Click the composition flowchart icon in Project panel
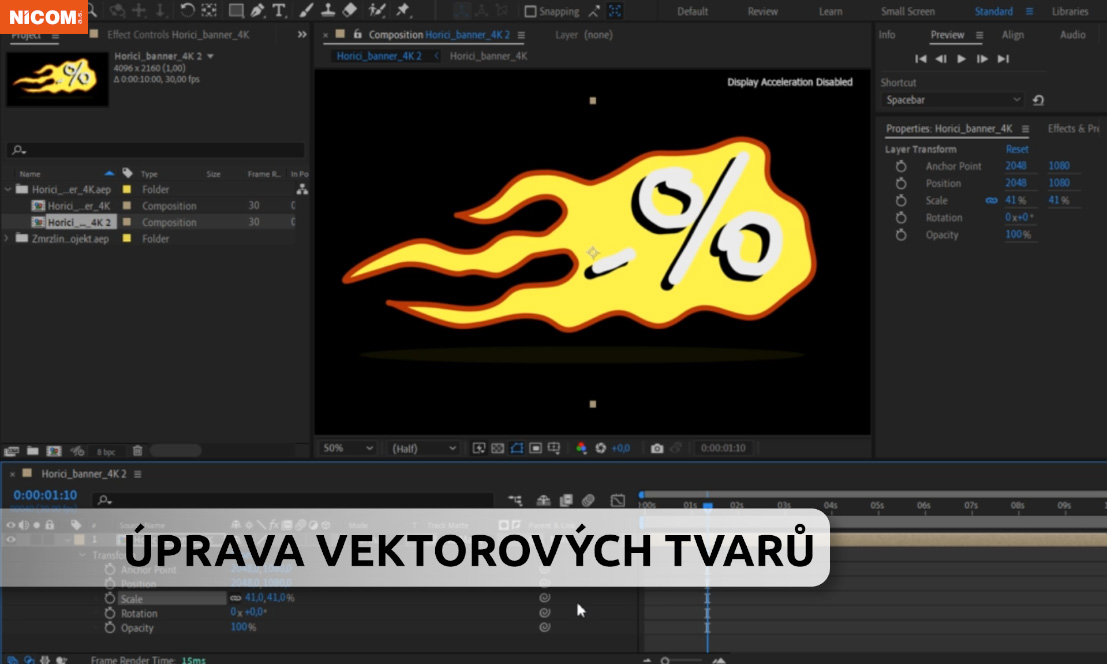 pos(302,189)
